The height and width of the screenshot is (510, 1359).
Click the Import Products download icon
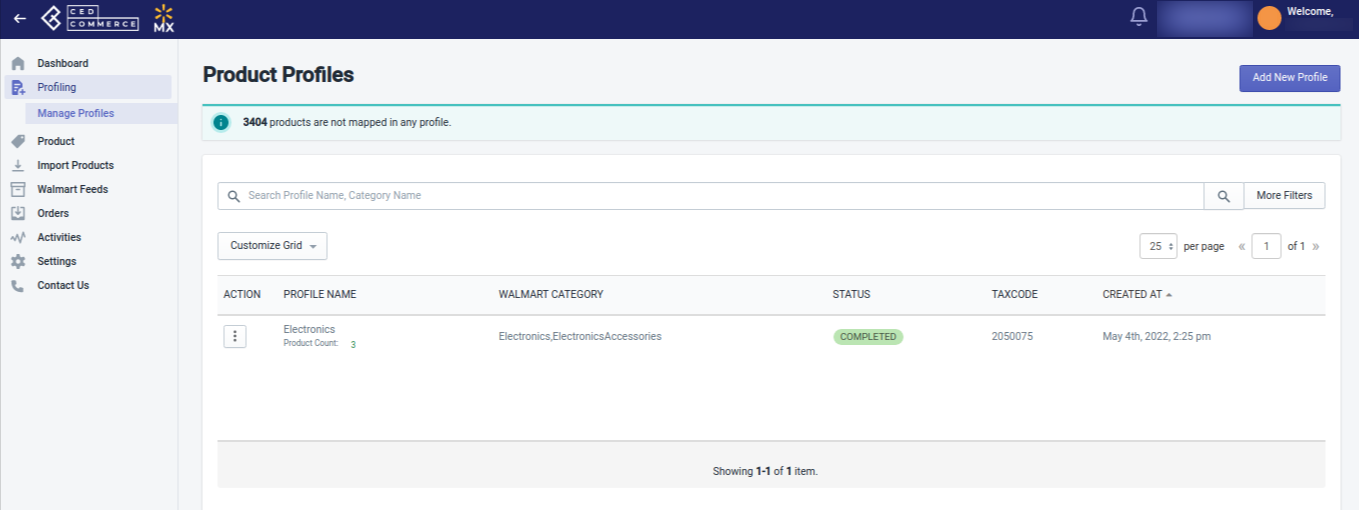coord(18,165)
